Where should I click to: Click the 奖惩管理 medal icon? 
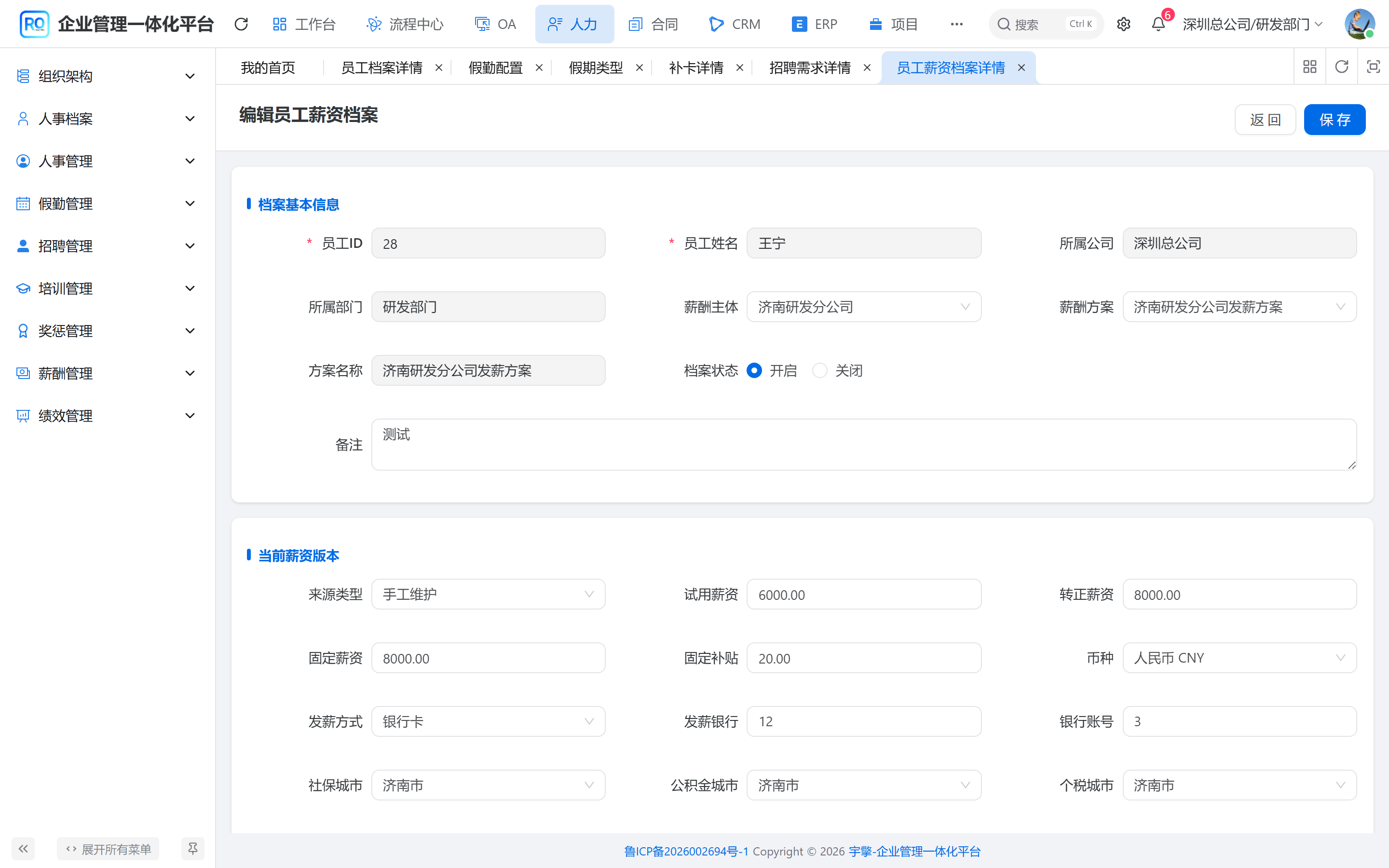coord(23,331)
